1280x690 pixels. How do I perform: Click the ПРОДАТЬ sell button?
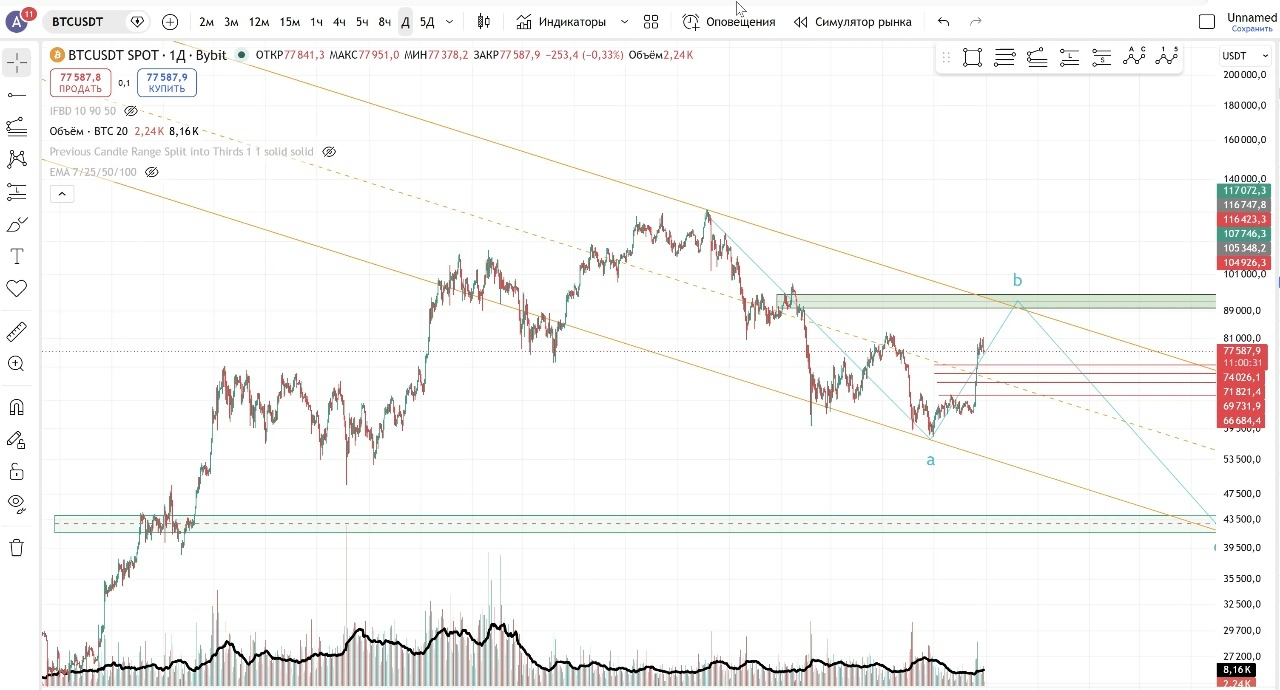(x=80, y=83)
